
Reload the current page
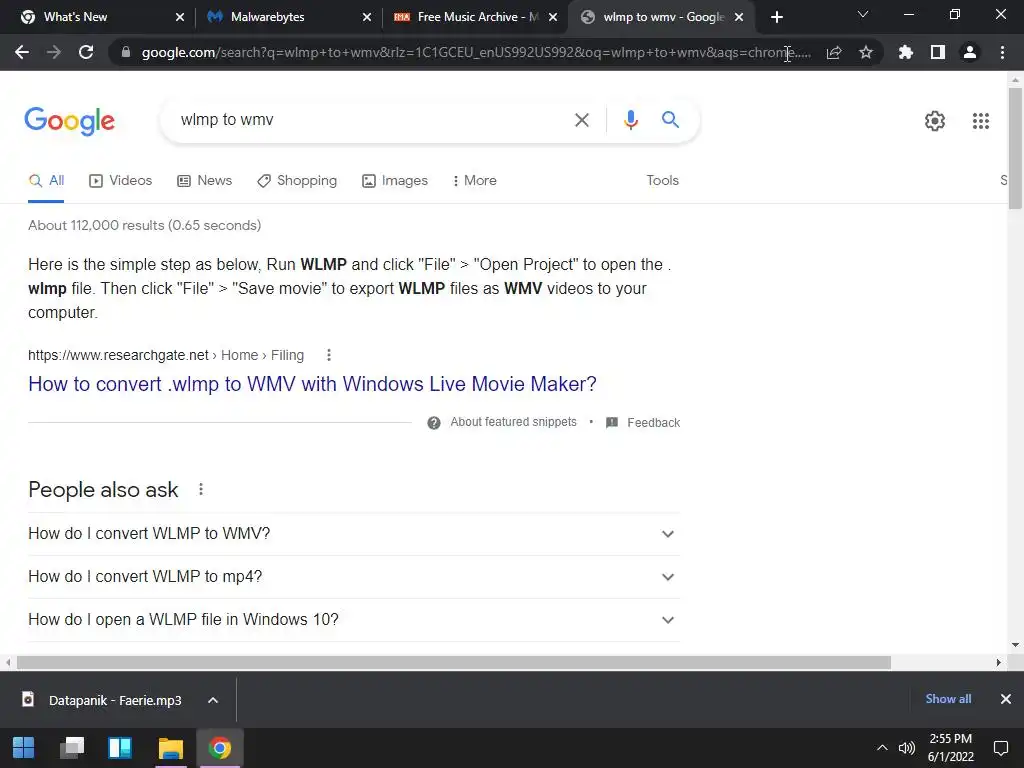[x=86, y=52]
